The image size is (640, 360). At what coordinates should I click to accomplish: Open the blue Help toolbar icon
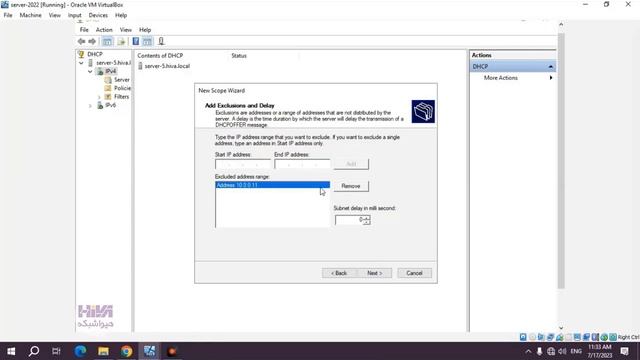[136, 41]
